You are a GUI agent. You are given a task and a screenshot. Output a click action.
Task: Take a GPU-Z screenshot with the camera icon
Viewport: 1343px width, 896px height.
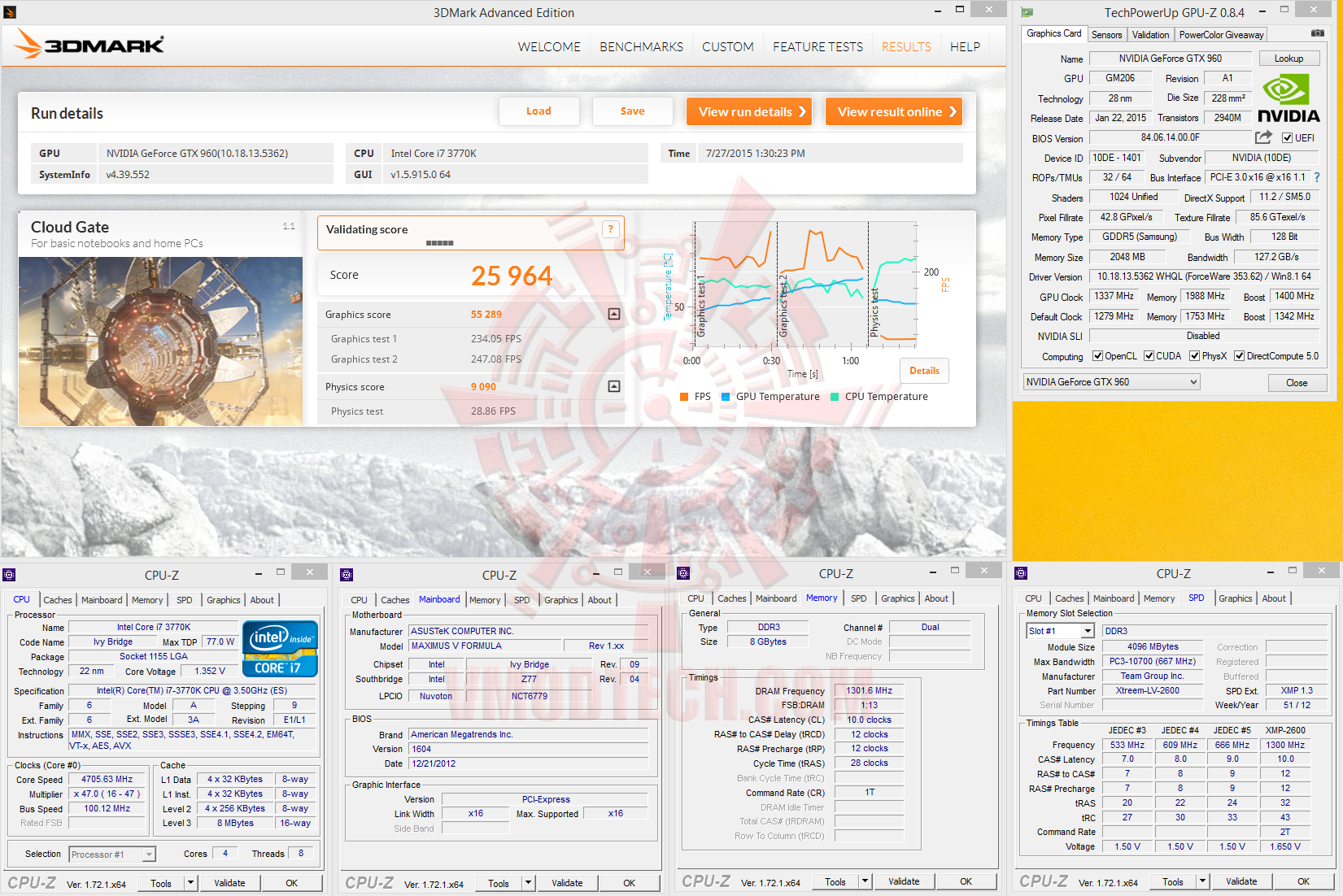point(1318,33)
